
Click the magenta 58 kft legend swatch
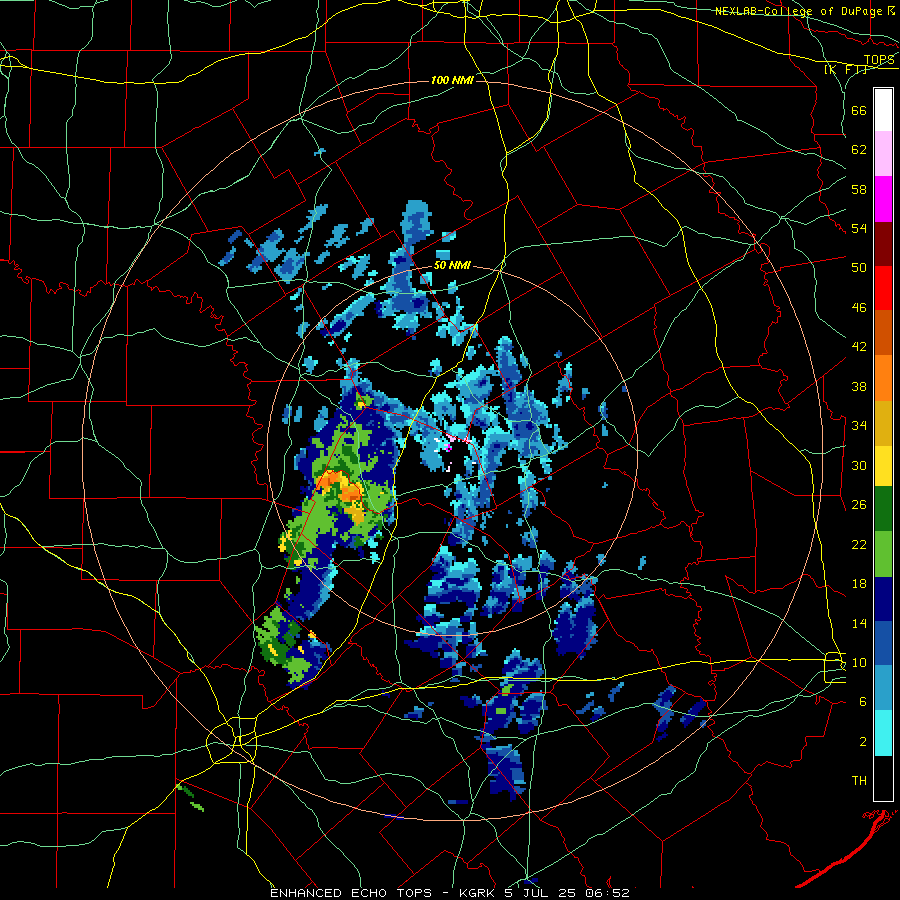(883, 199)
